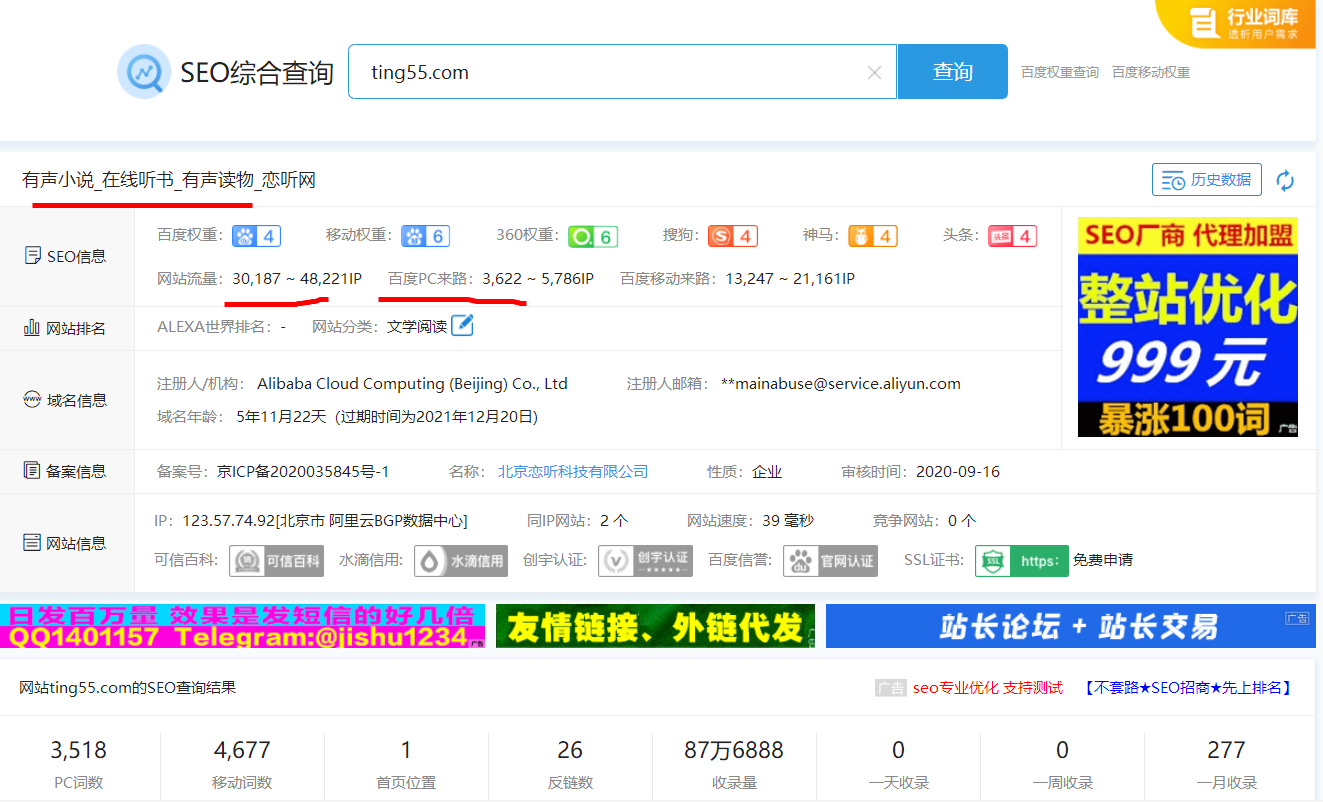
Task: Click the 网站流量 value 30,187 ~ 48,221IP
Action: (297, 279)
